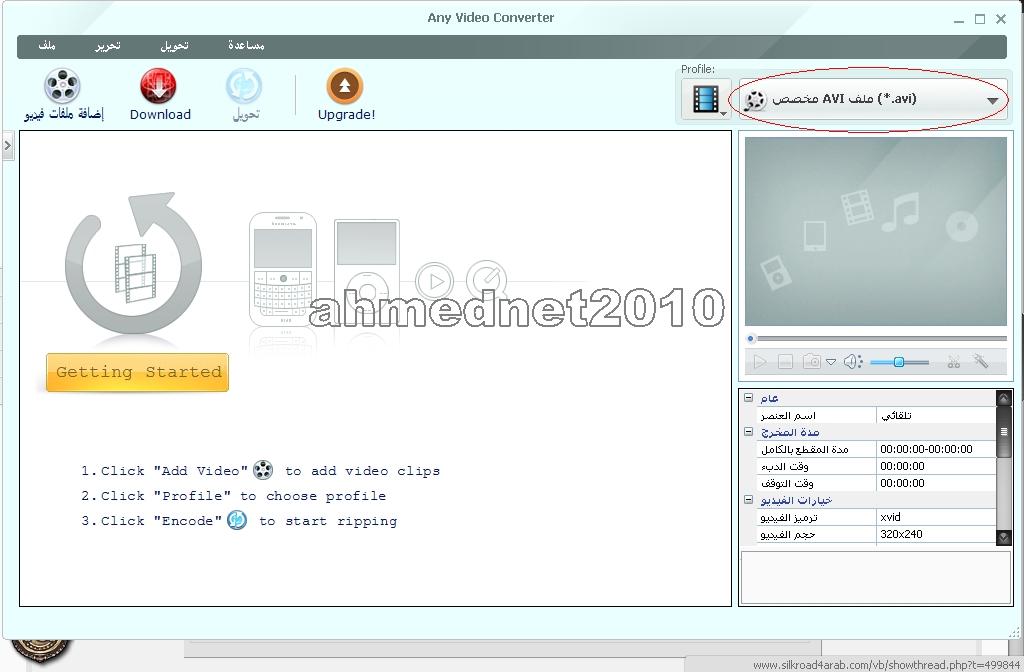Open the مساعدة menu

coord(246,45)
